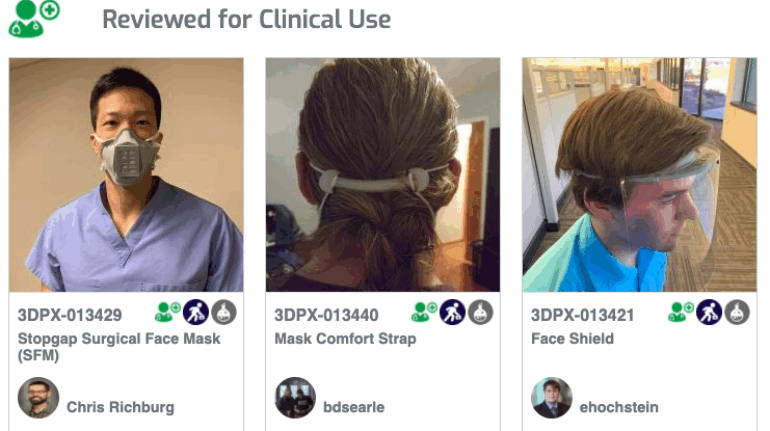The image size is (770, 431).
Task: Click mask comfort strap photo thumbnail
Action: pos(383,175)
